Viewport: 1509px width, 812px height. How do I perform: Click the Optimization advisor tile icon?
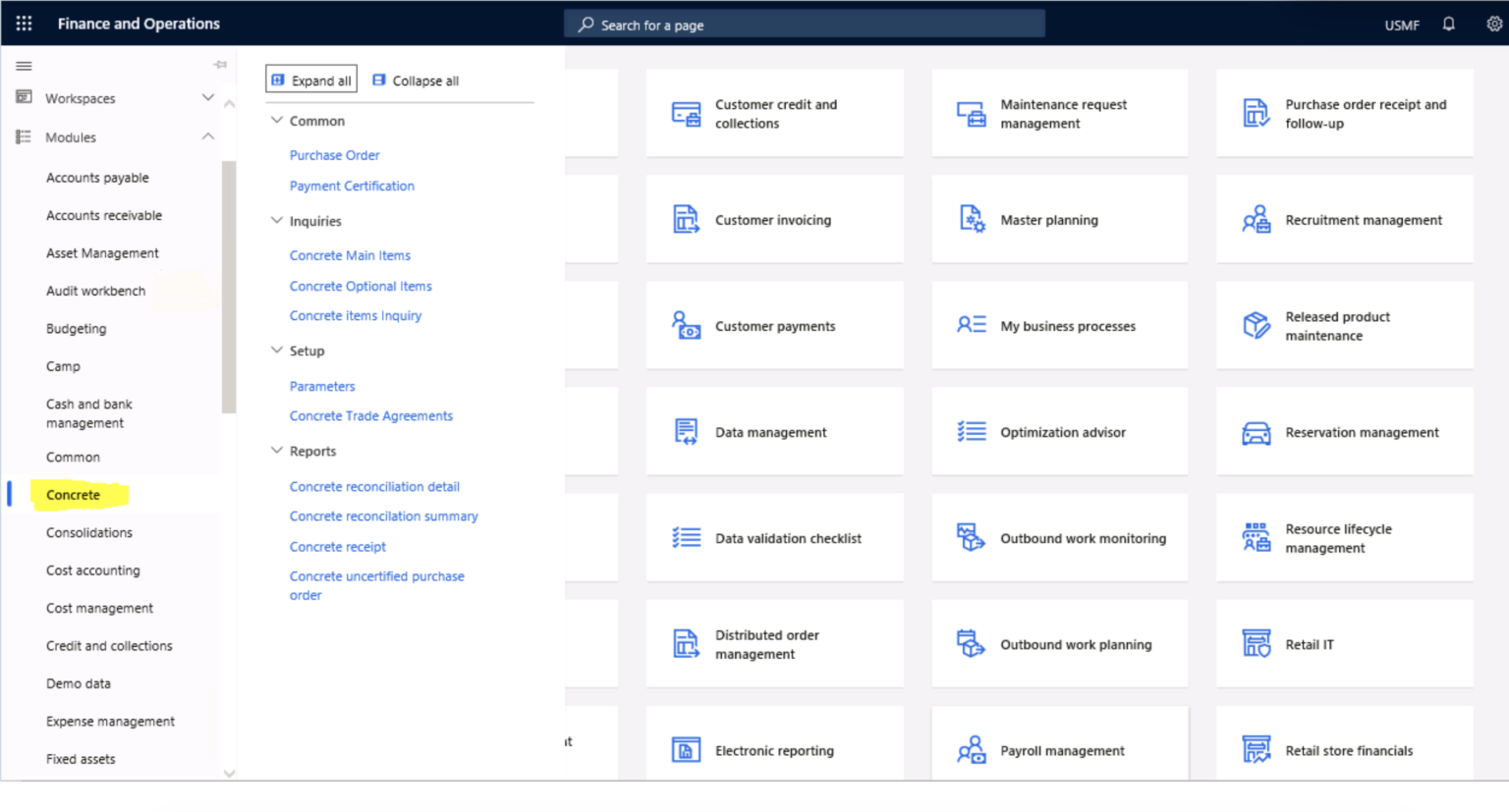click(x=972, y=432)
